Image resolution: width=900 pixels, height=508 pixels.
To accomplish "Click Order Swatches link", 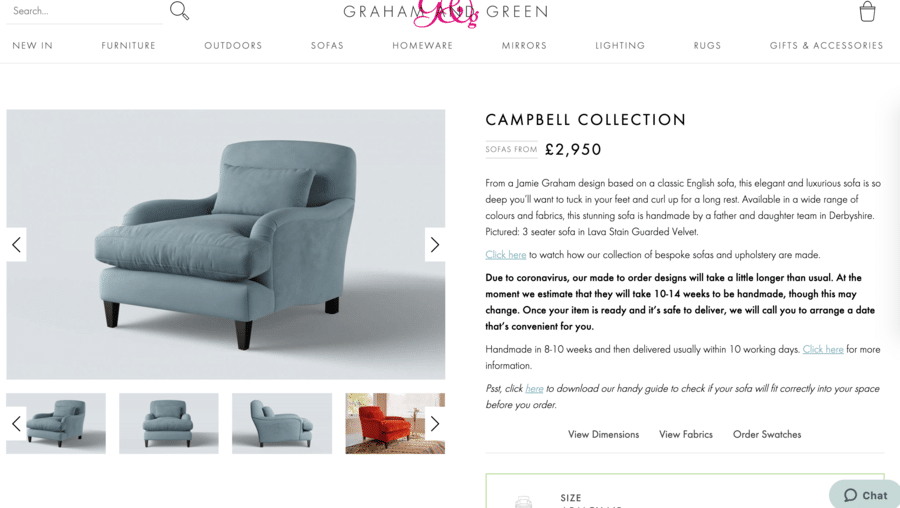I will pos(767,435).
